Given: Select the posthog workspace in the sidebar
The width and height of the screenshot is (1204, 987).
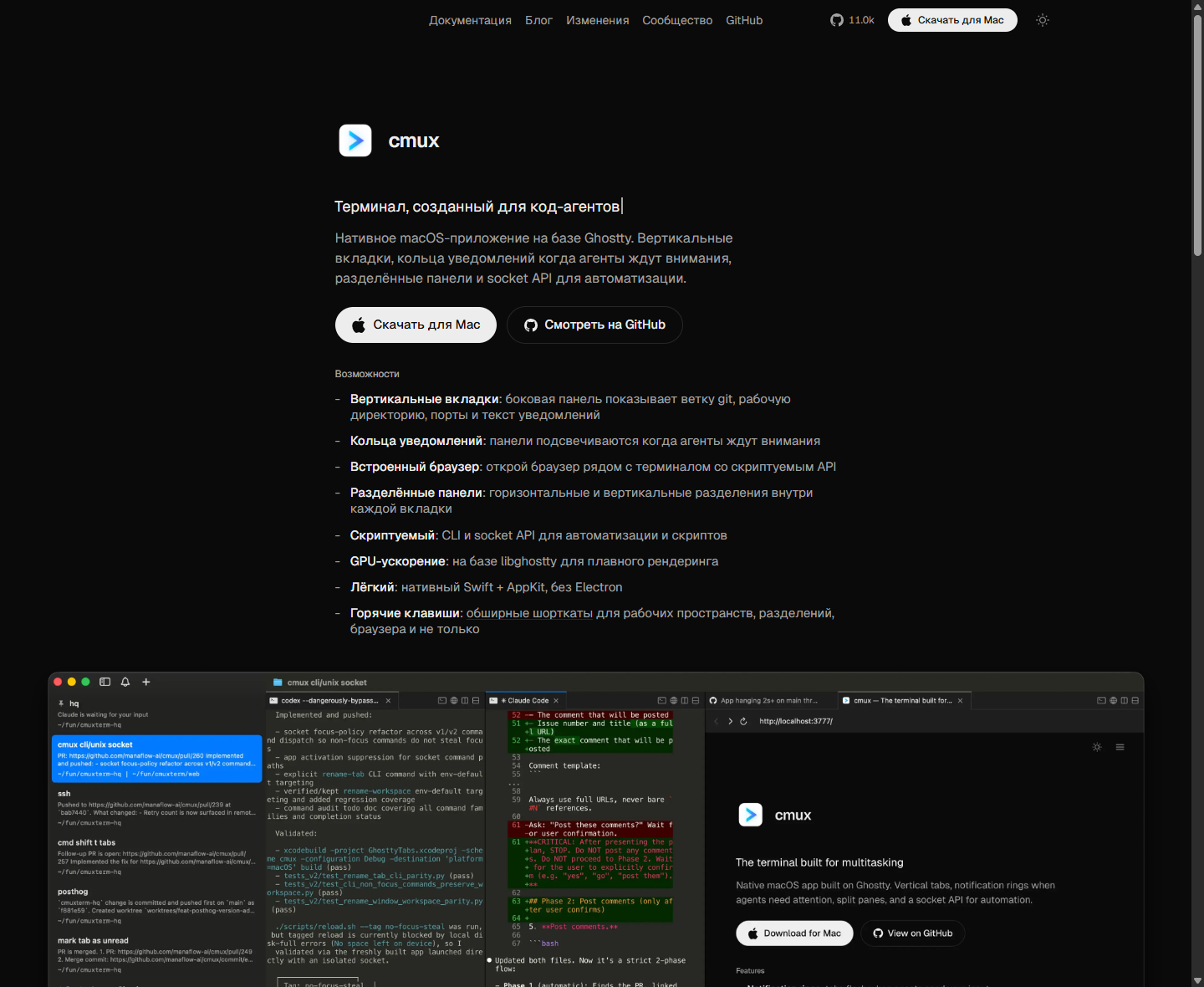Looking at the screenshot, I should tap(156, 906).
